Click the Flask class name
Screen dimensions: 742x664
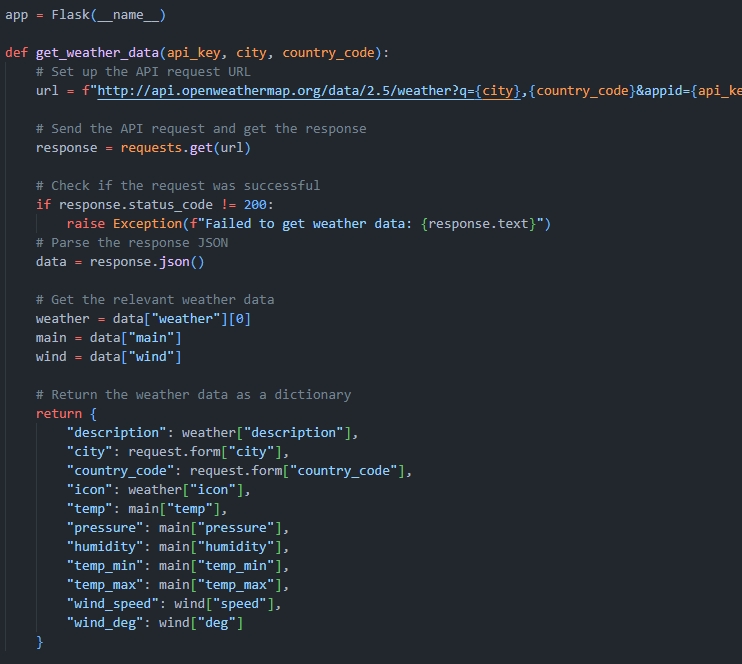tap(70, 15)
